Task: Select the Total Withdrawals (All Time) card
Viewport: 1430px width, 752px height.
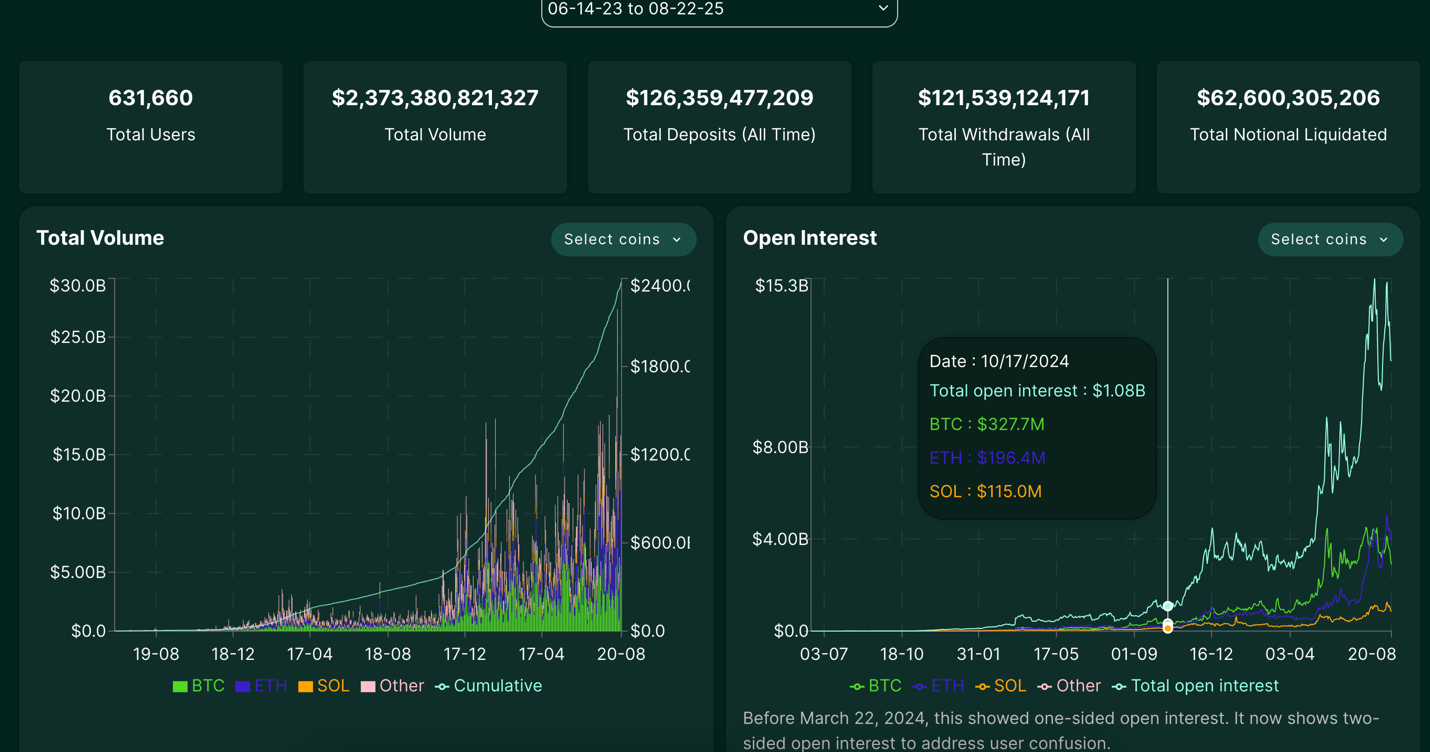Action: (x=1003, y=127)
